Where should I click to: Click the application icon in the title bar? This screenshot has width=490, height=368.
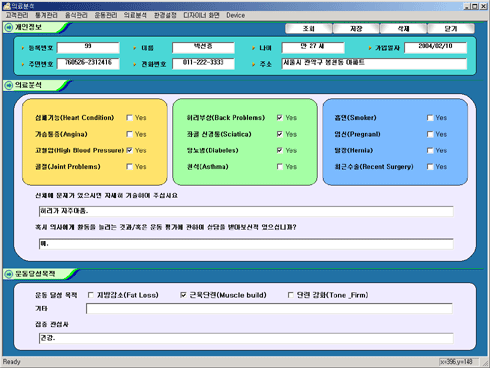click(7, 6)
